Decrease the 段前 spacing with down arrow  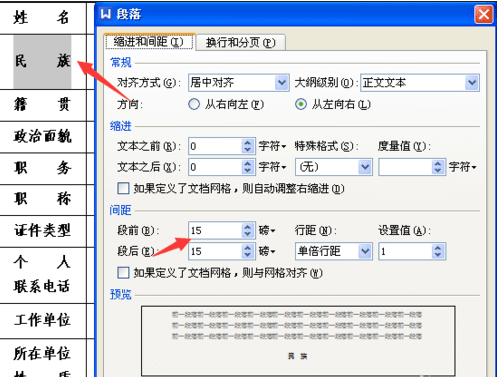click(x=247, y=234)
